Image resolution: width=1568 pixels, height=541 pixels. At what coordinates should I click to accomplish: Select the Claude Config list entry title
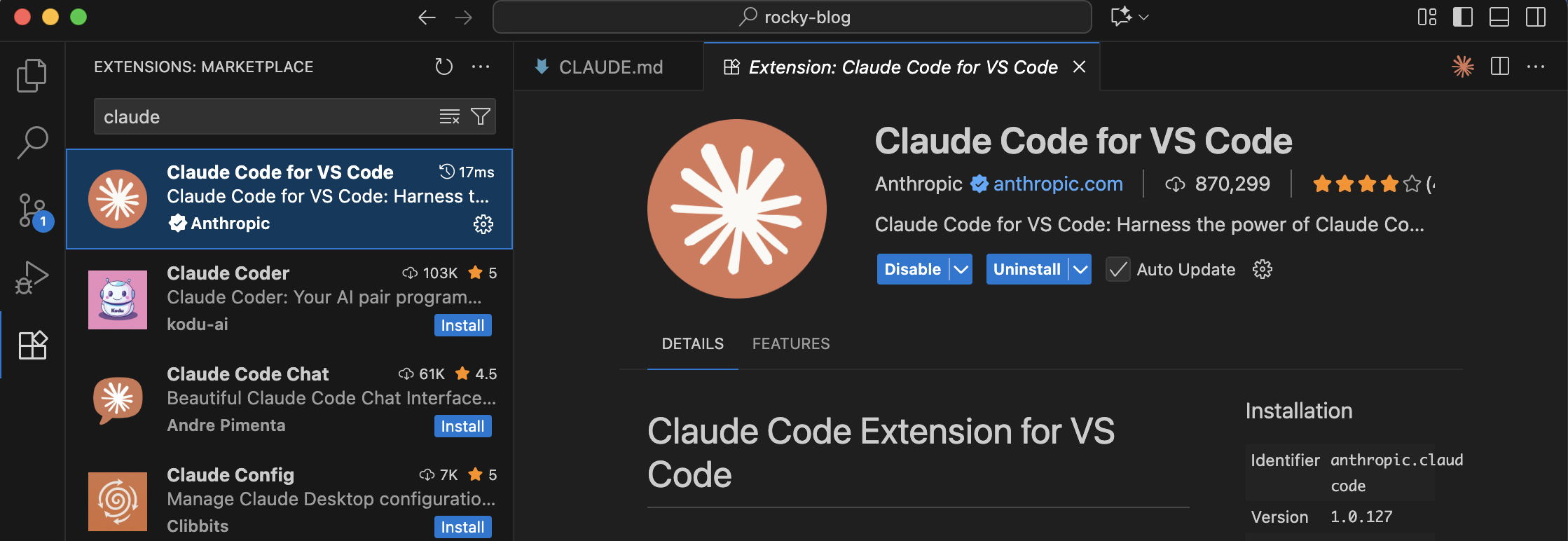230,474
